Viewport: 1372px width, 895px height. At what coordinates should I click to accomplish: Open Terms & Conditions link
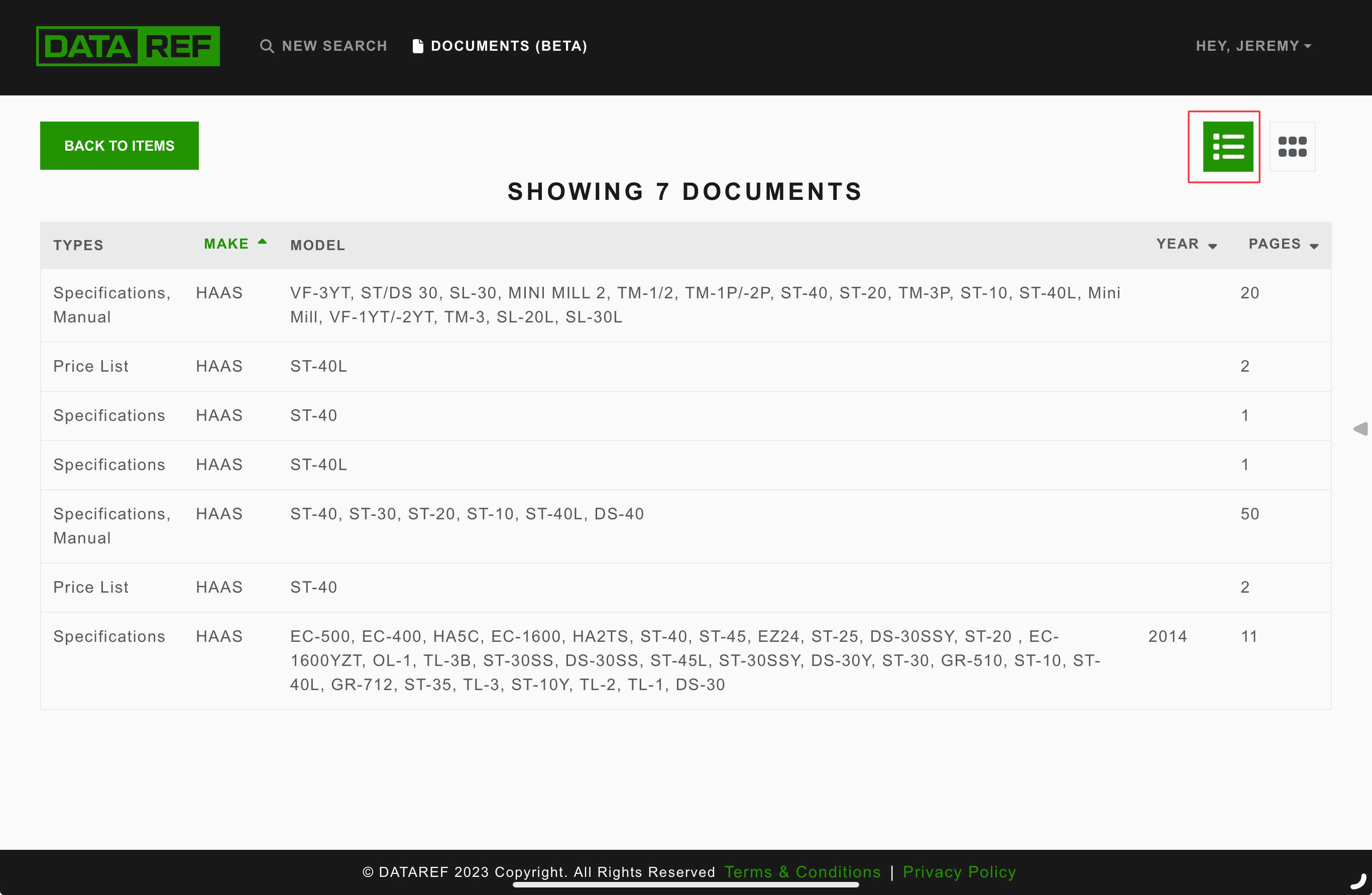point(802,871)
